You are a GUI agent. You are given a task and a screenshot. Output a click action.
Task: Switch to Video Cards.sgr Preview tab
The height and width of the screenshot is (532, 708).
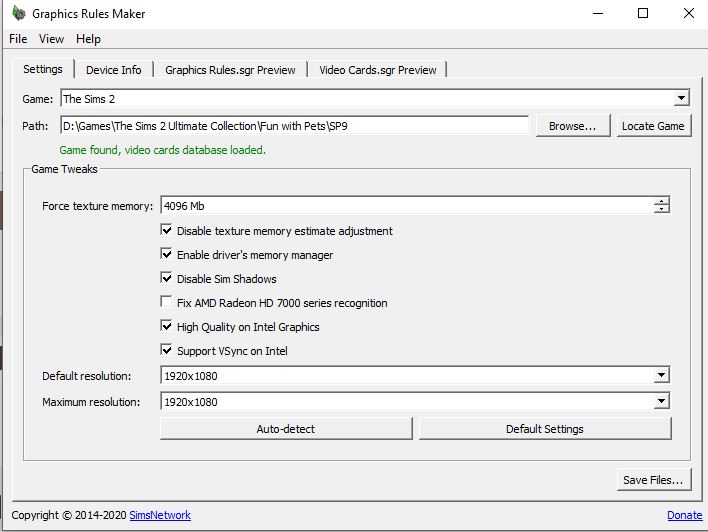point(377,70)
